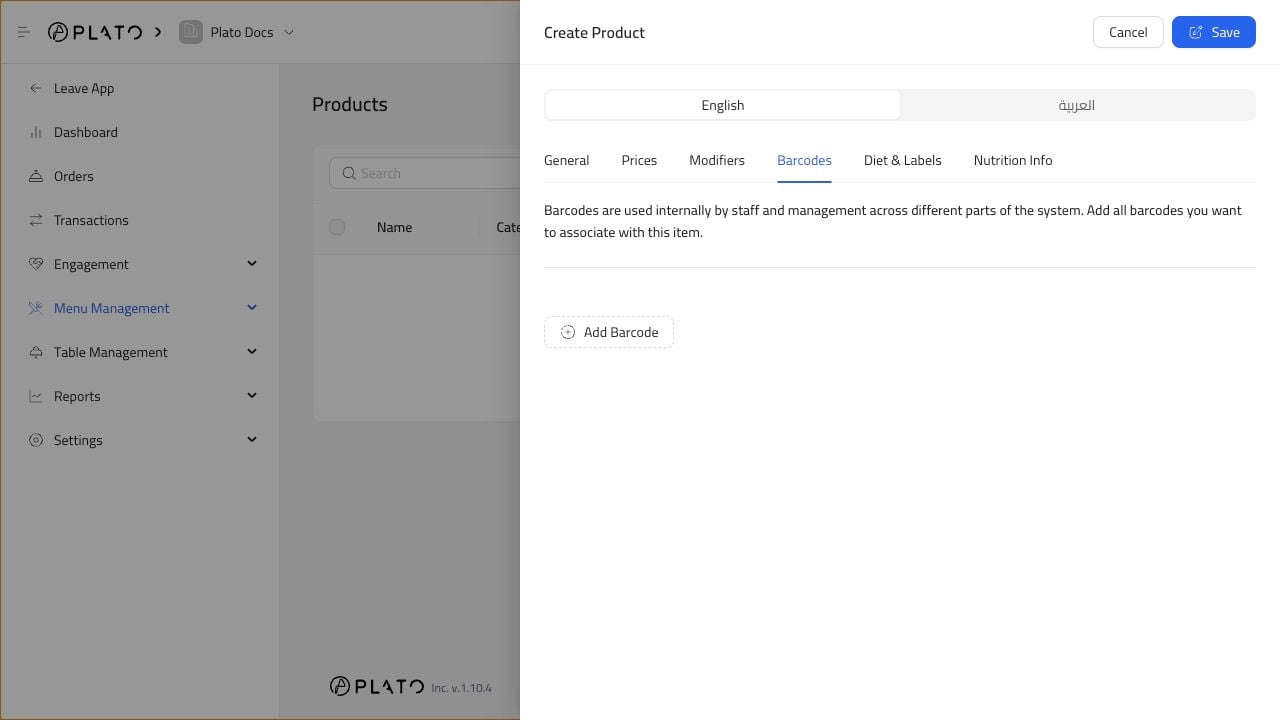Image resolution: width=1280 pixels, height=720 pixels.
Task: Collapse the Menu Management chevron
Action: tap(252, 308)
